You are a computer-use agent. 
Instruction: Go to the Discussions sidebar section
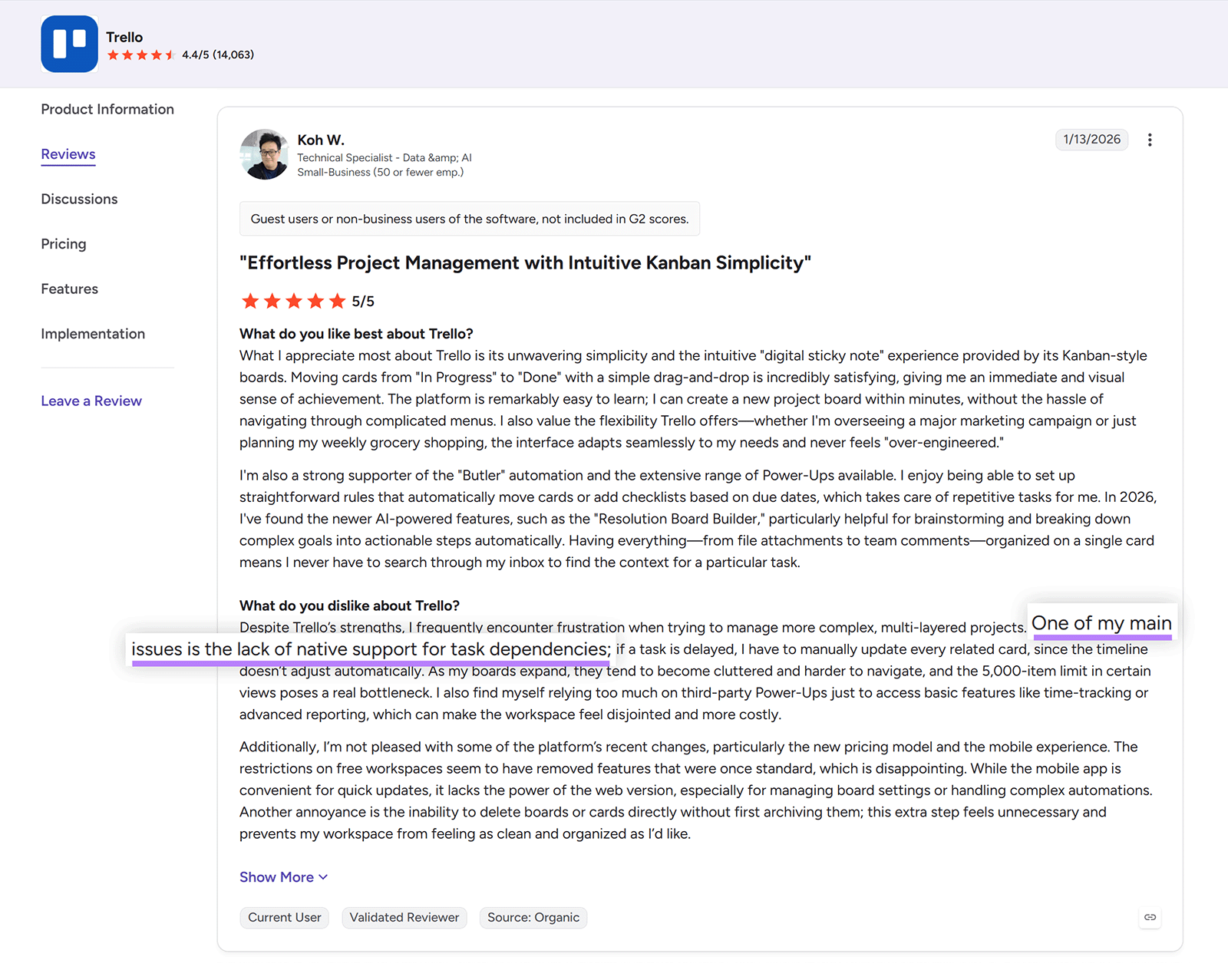(x=79, y=199)
